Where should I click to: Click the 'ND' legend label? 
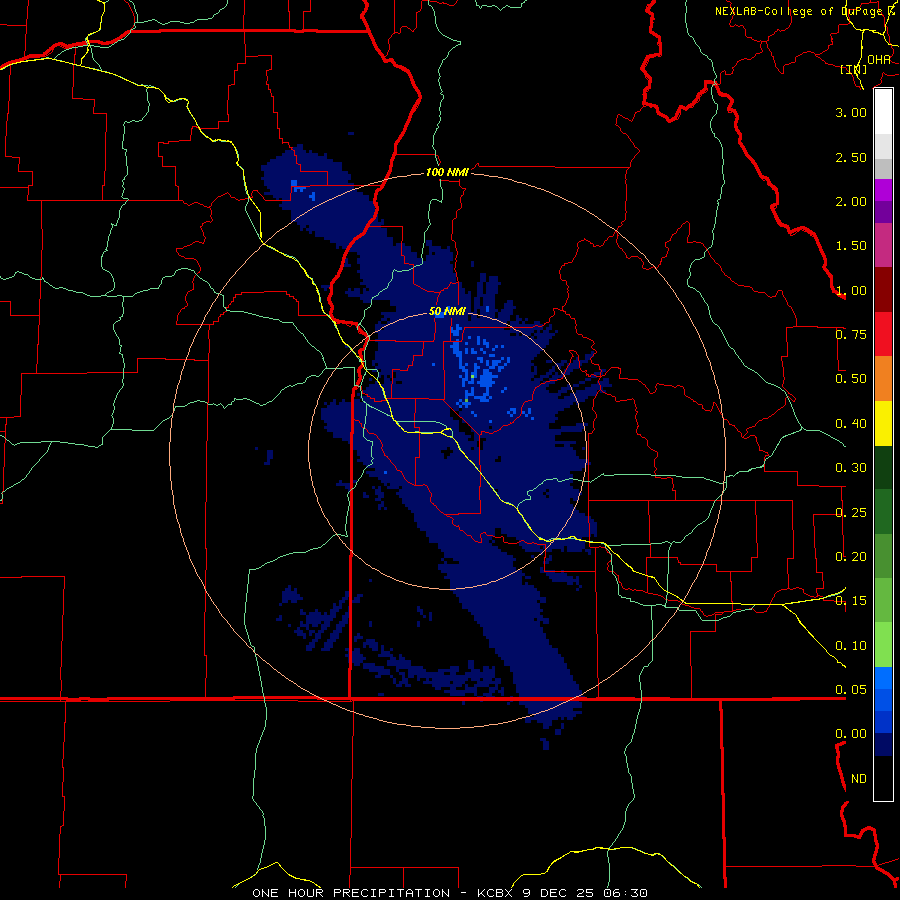point(859,779)
